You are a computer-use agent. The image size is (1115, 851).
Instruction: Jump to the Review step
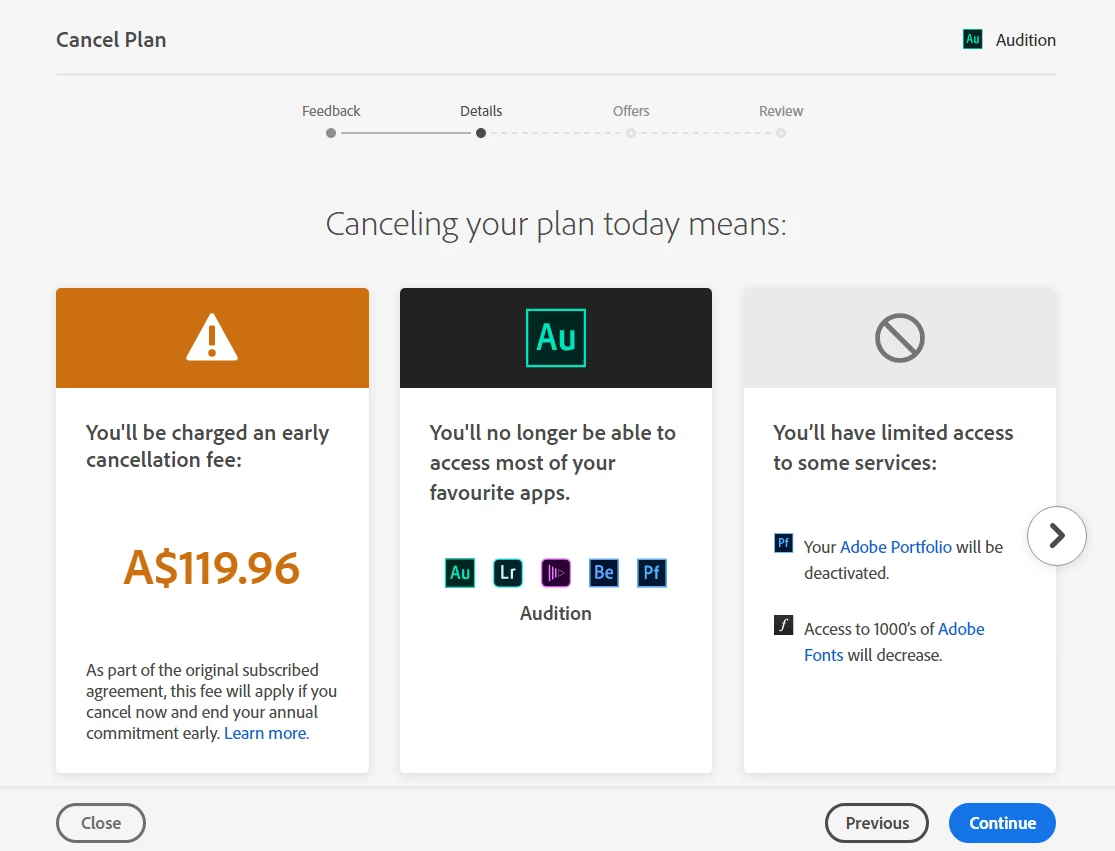pos(781,111)
